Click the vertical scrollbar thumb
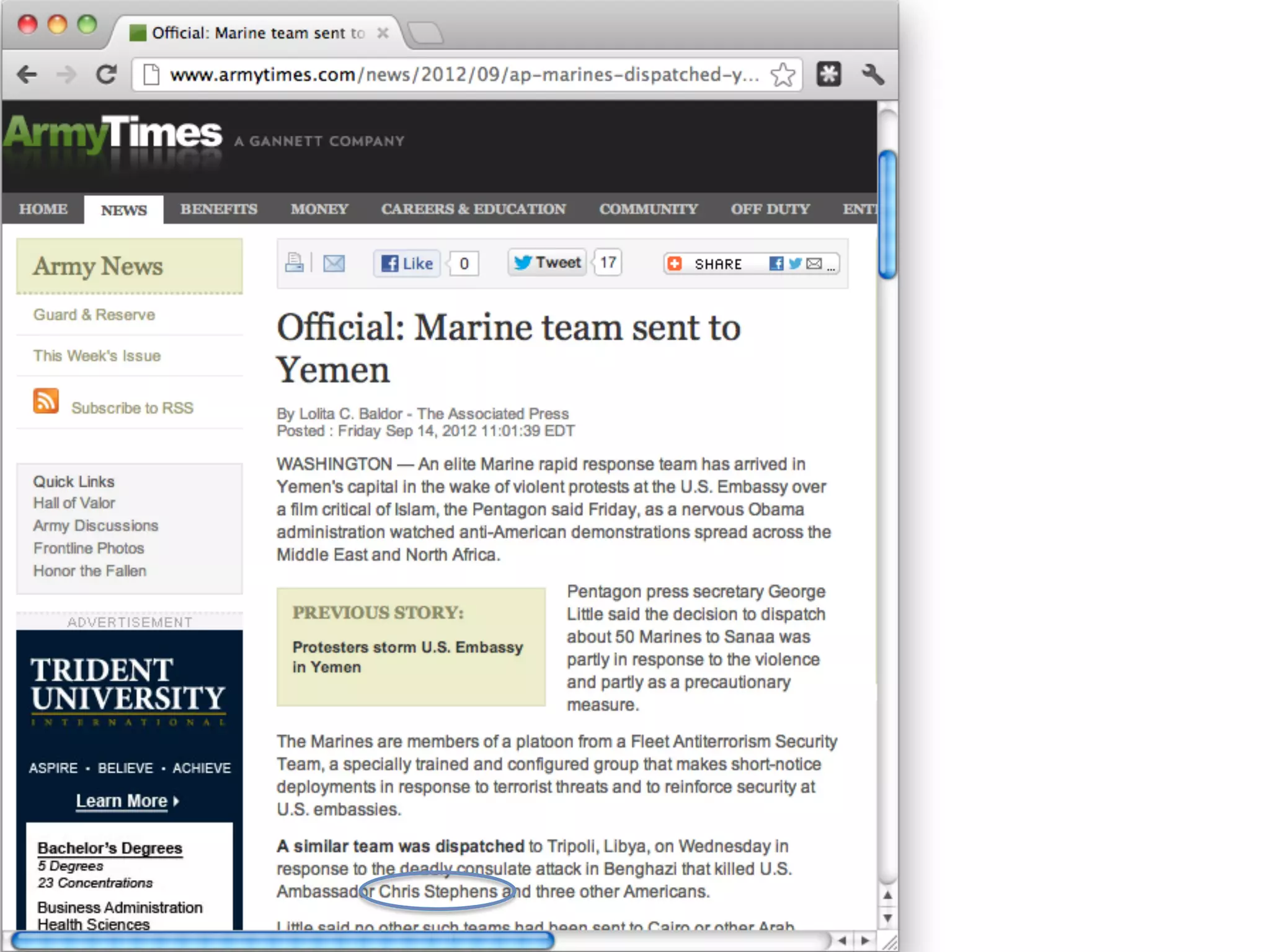This screenshot has height=952, width=1270. pyautogui.click(x=887, y=214)
